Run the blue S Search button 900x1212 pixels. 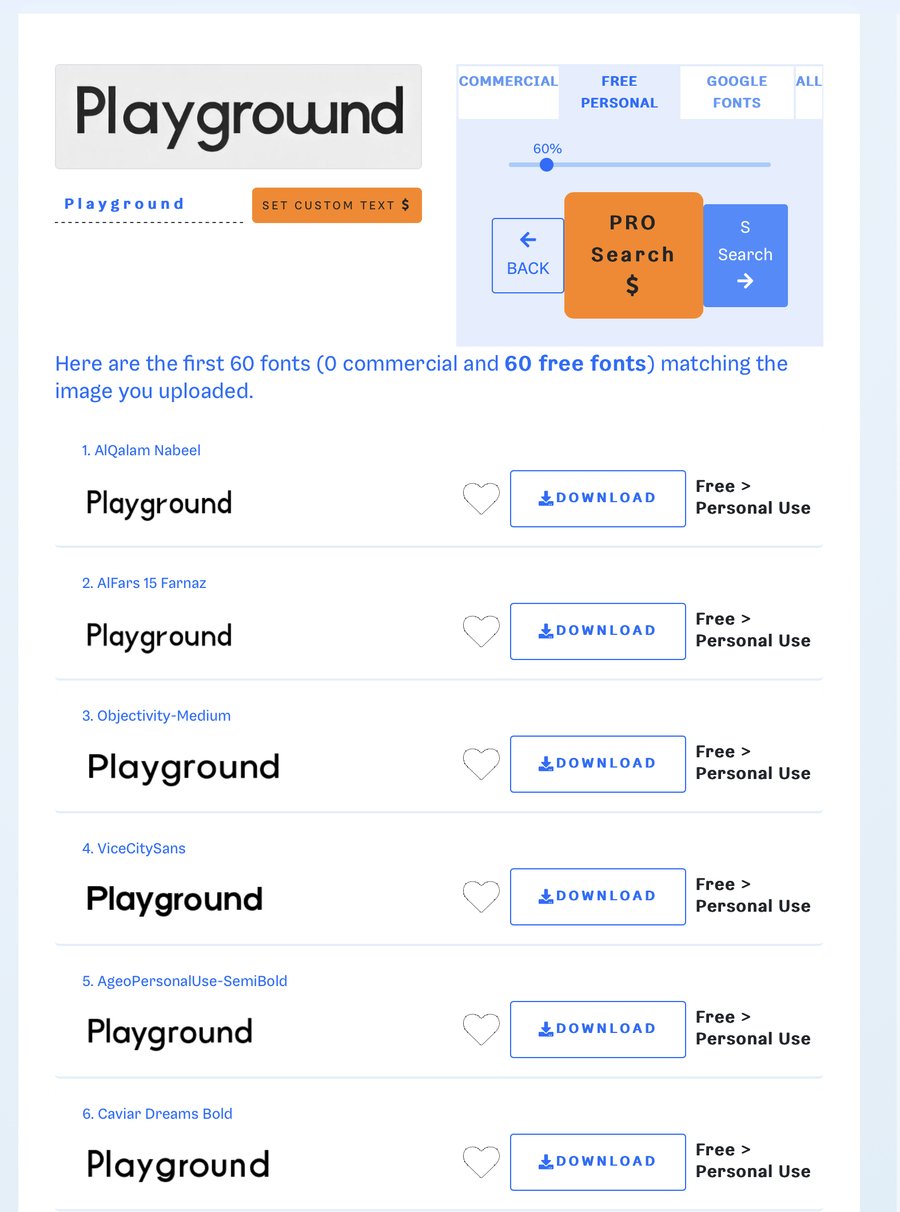coord(745,255)
